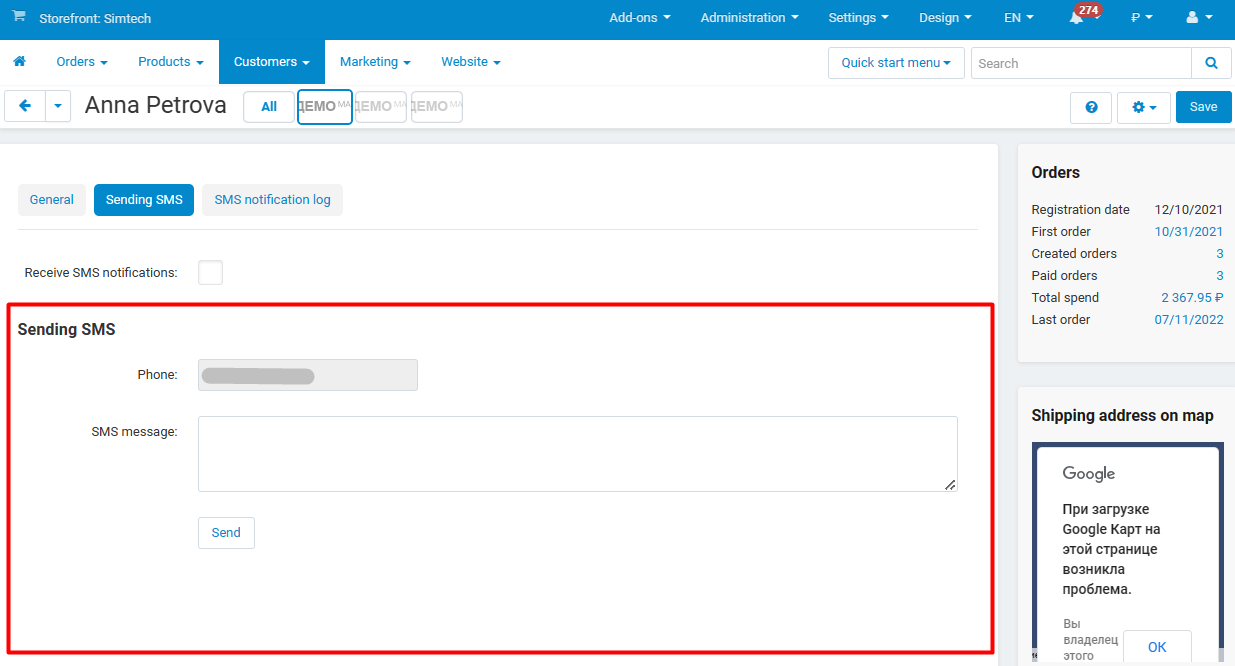Click the blue Save button
1235x666 pixels.
pyautogui.click(x=1203, y=107)
